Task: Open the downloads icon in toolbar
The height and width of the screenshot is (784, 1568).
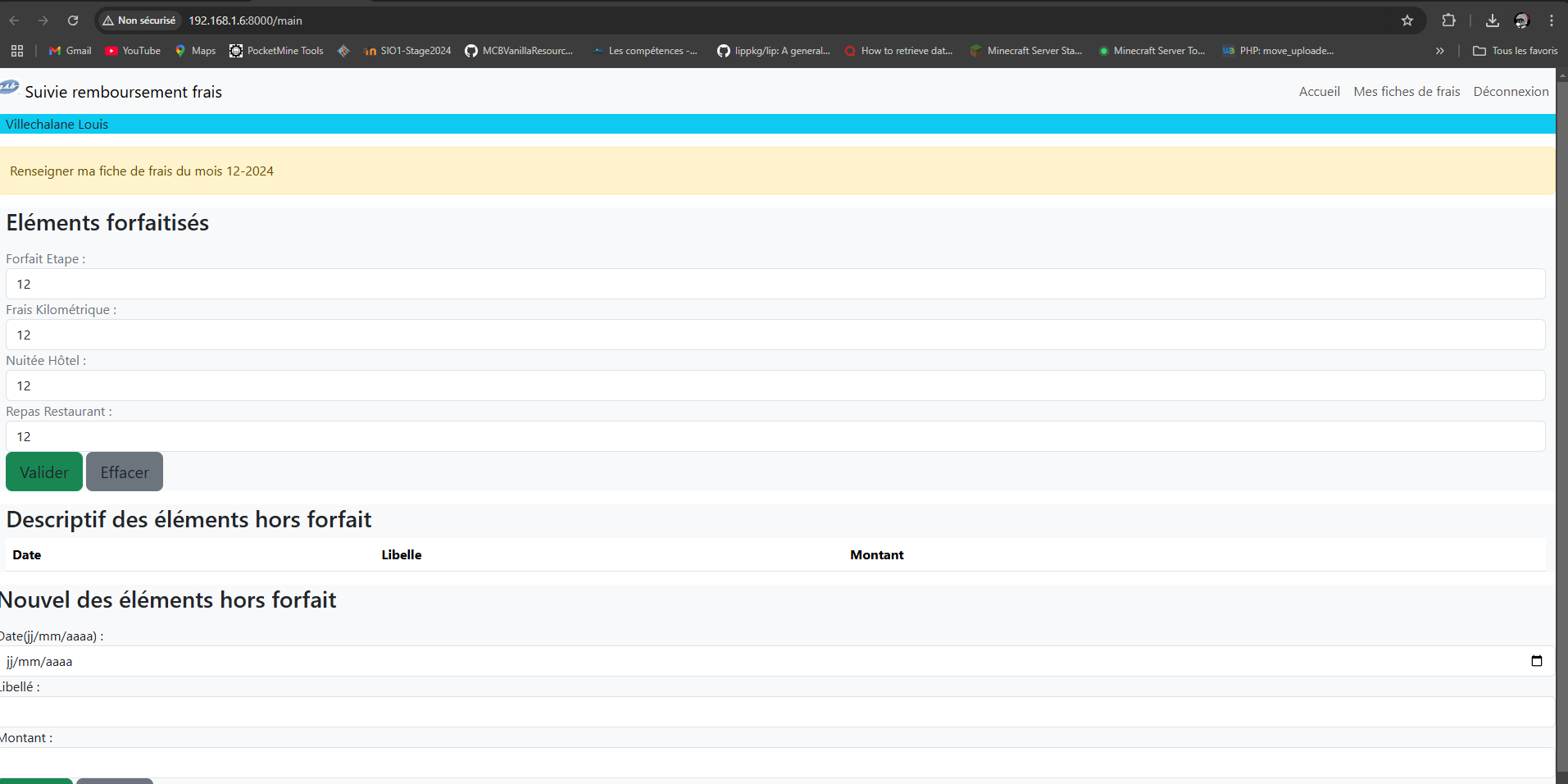Action: pyautogui.click(x=1492, y=21)
